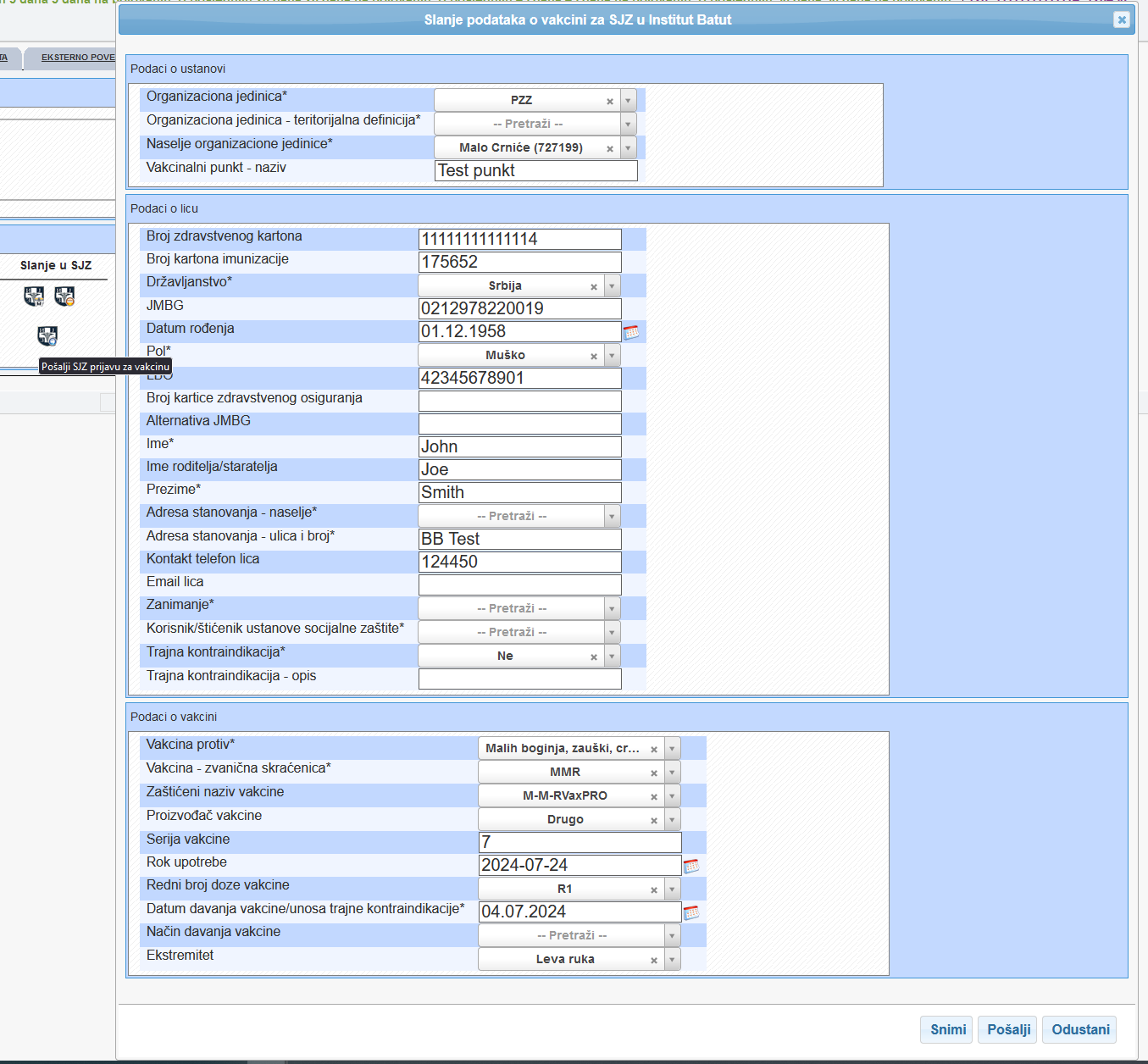Click the Odustani button
The height and width of the screenshot is (1064, 1148).
point(1080,1029)
